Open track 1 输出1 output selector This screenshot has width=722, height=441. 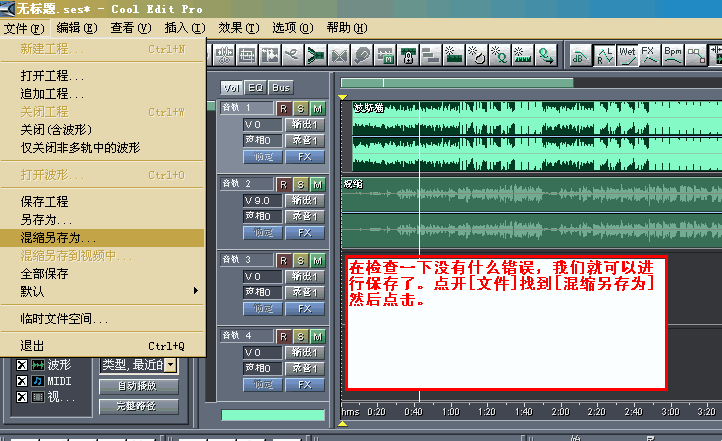click(305, 125)
